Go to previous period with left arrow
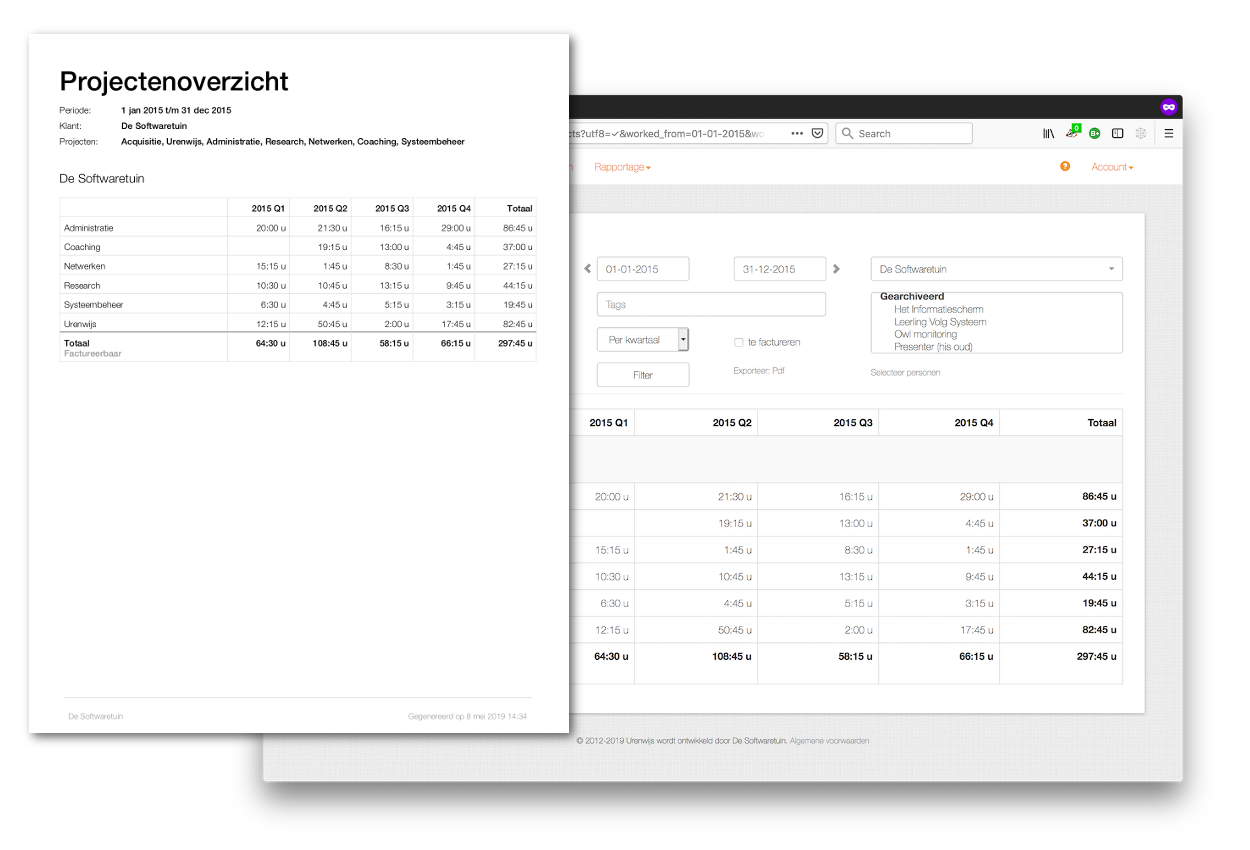The height and width of the screenshot is (850, 1250). point(588,269)
